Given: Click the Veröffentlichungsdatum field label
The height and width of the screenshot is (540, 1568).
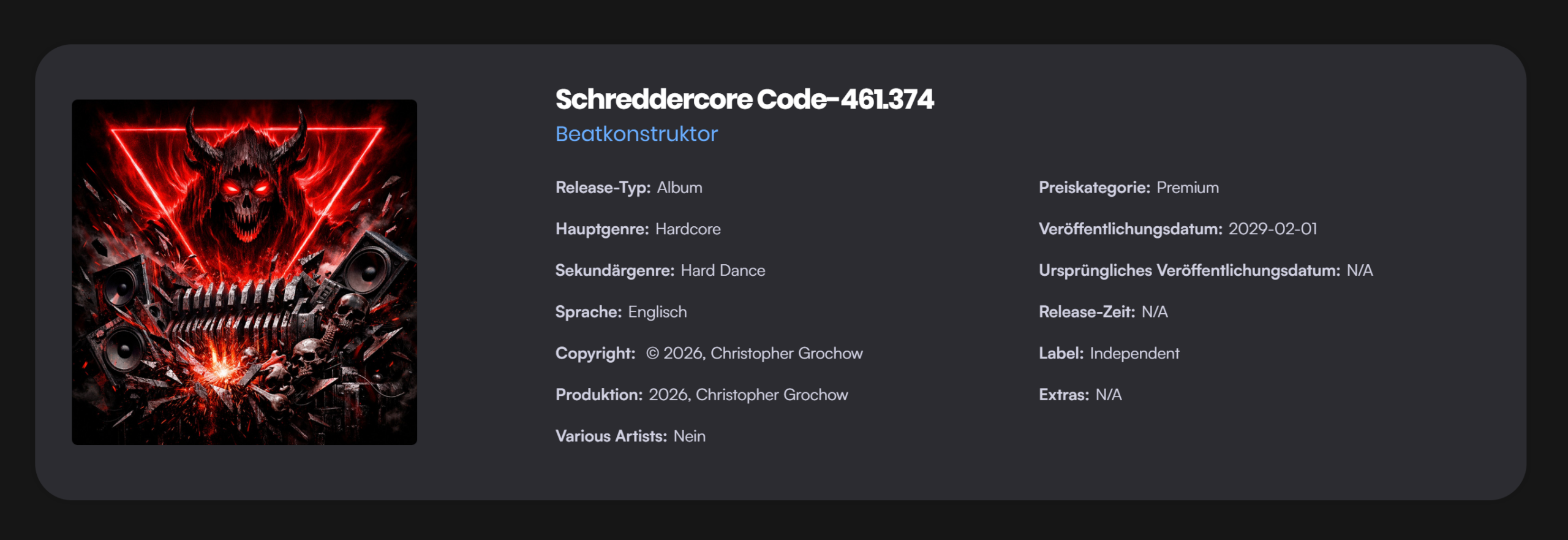Looking at the screenshot, I should tap(1130, 229).
